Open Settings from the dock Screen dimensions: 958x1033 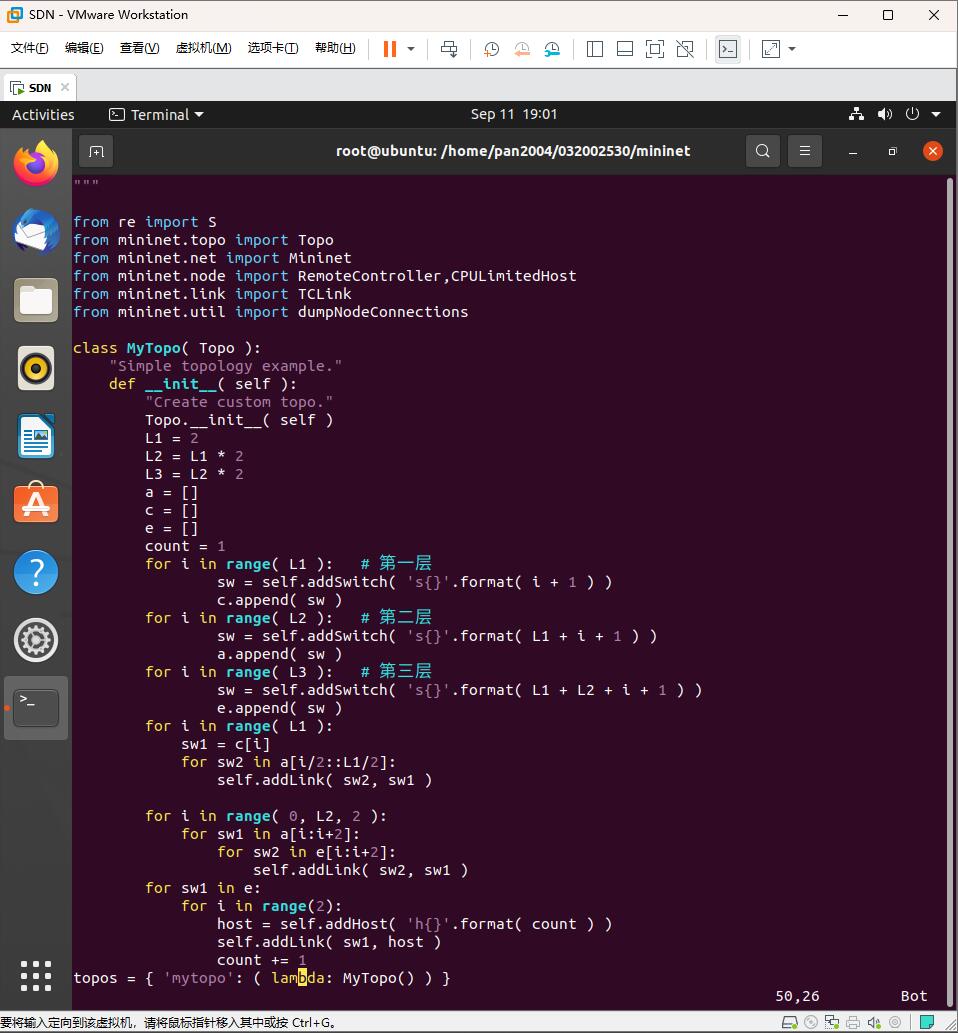(x=36, y=640)
